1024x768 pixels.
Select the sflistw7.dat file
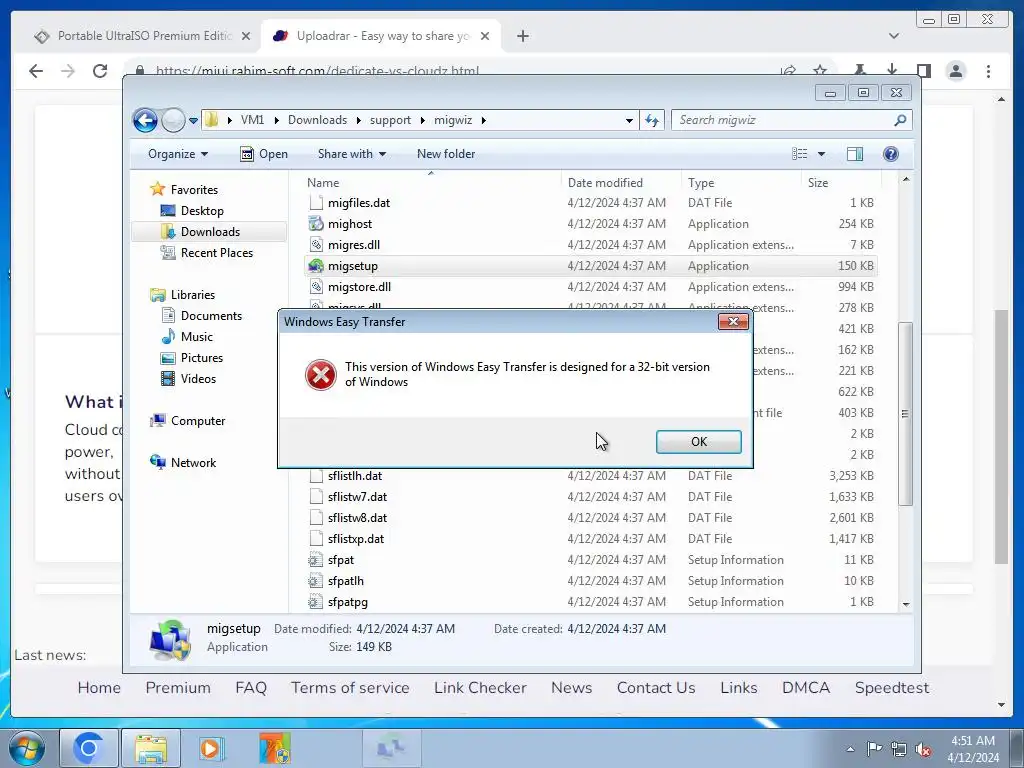357,497
